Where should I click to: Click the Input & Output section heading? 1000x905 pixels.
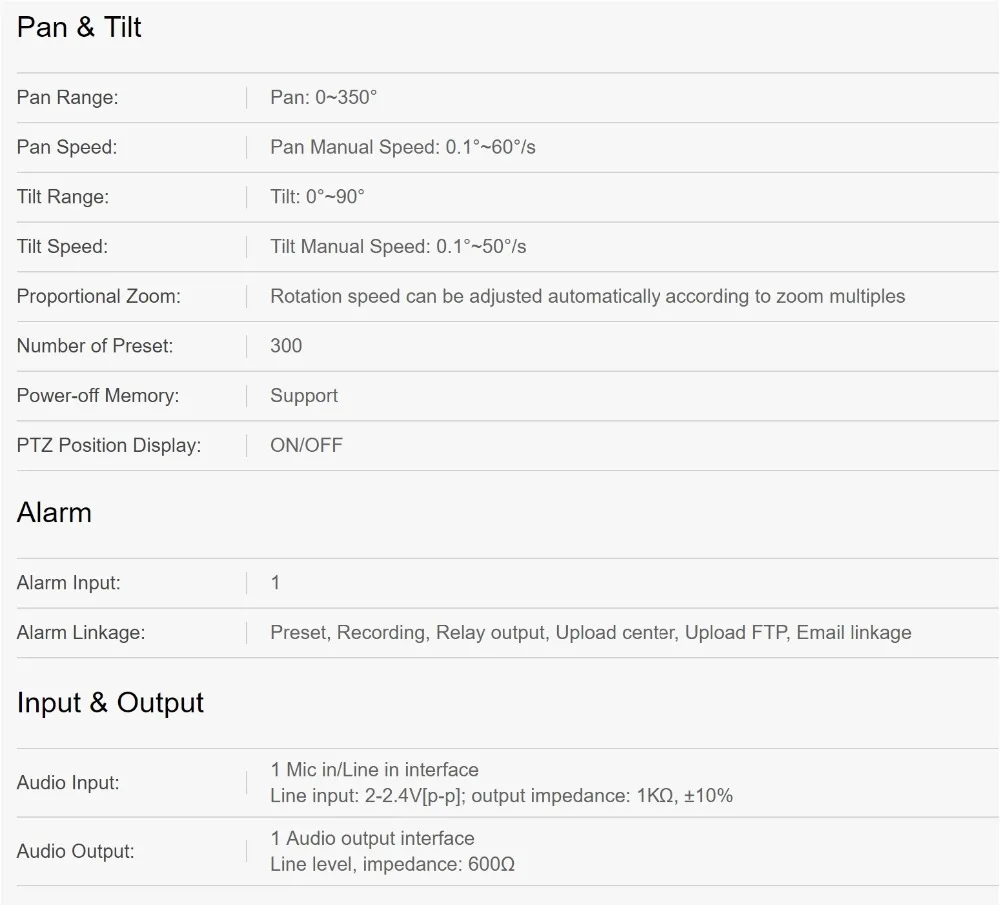(x=110, y=703)
